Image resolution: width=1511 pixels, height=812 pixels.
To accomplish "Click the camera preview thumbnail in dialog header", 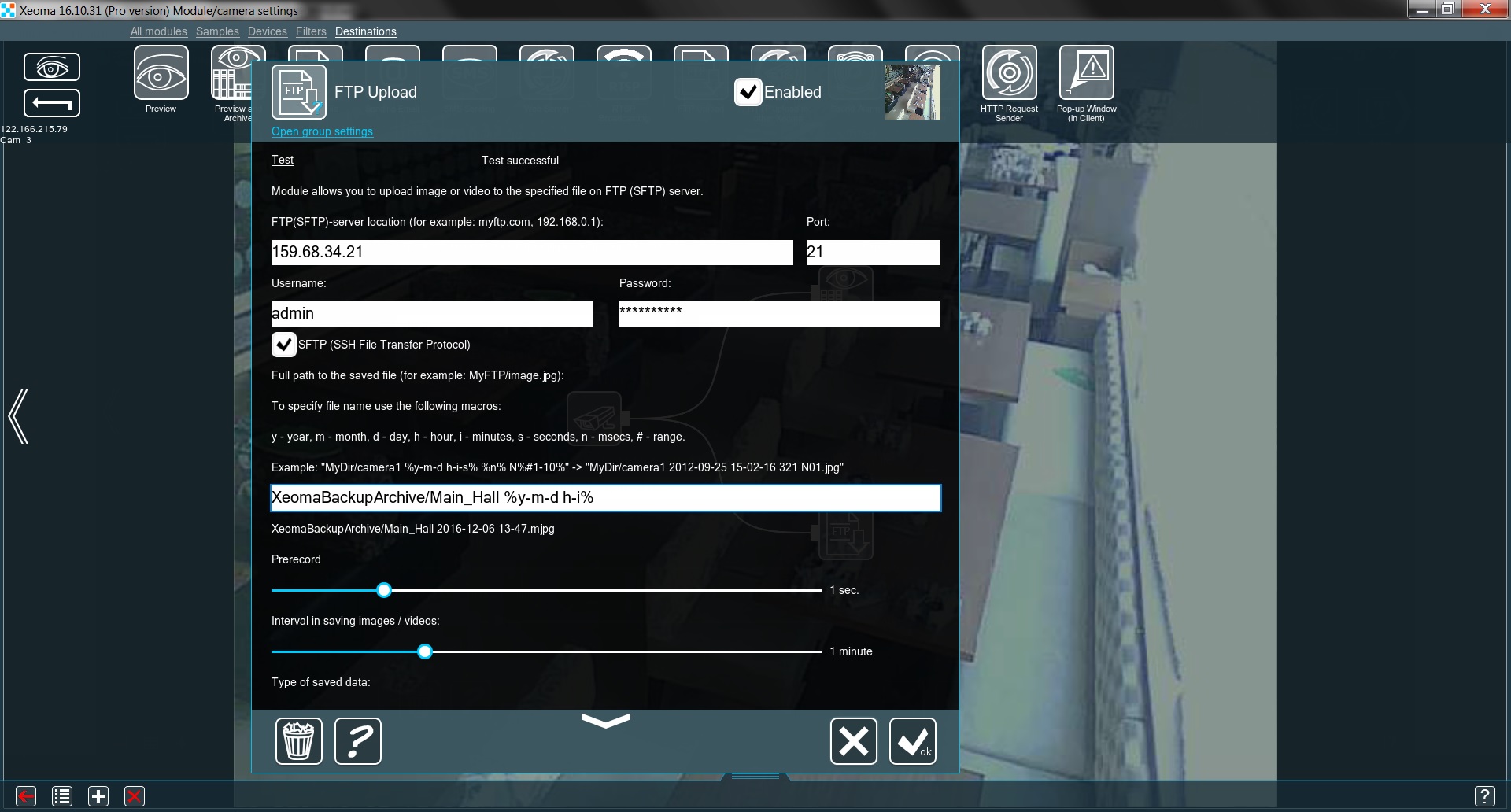I will (913, 92).
